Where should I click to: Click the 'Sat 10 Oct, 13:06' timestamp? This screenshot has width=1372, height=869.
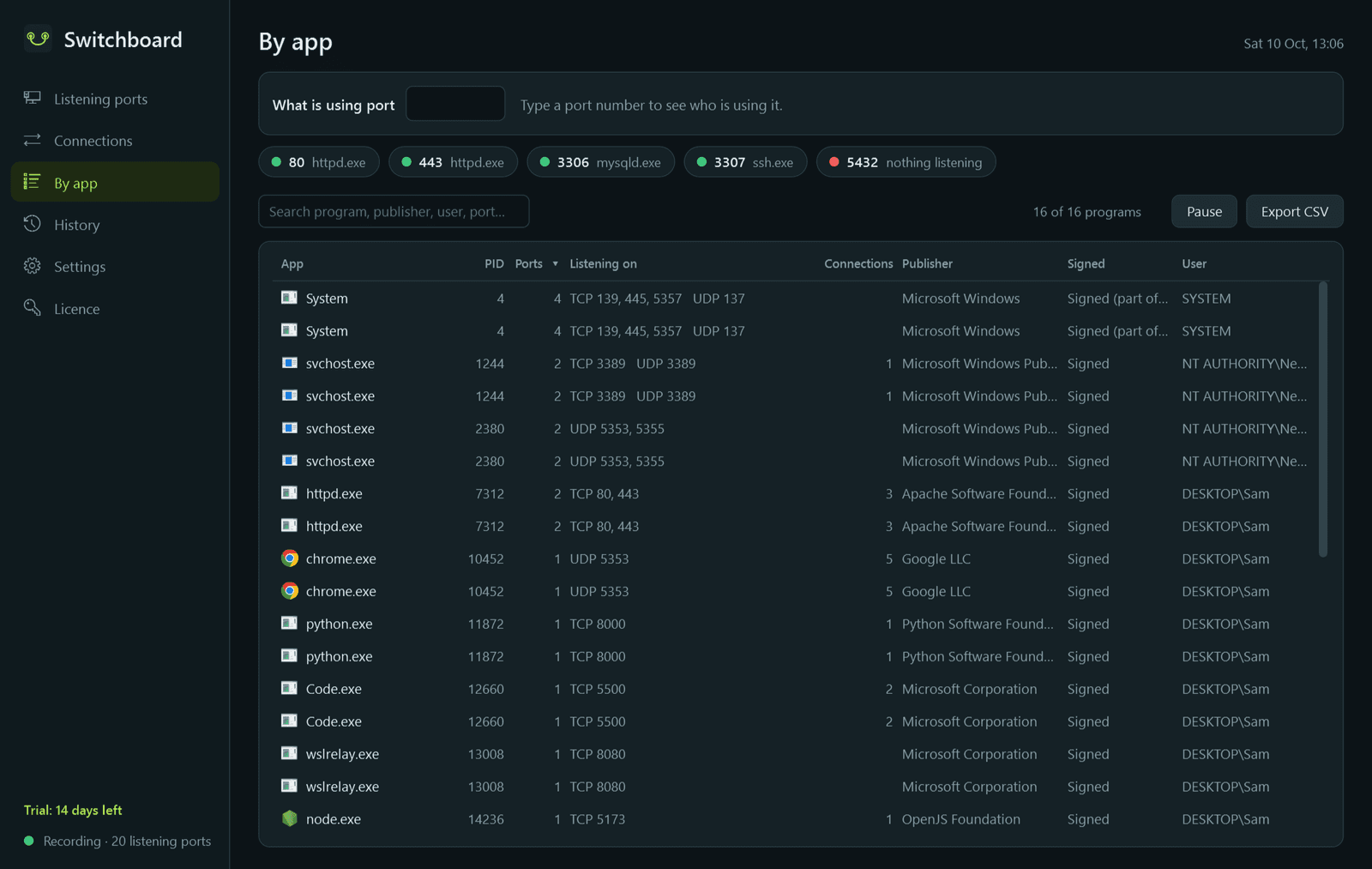(x=1293, y=44)
